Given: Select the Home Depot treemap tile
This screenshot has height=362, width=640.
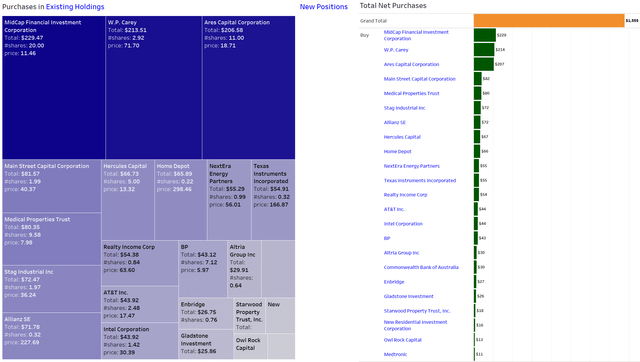Looking at the screenshot, I should (x=181, y=200).
